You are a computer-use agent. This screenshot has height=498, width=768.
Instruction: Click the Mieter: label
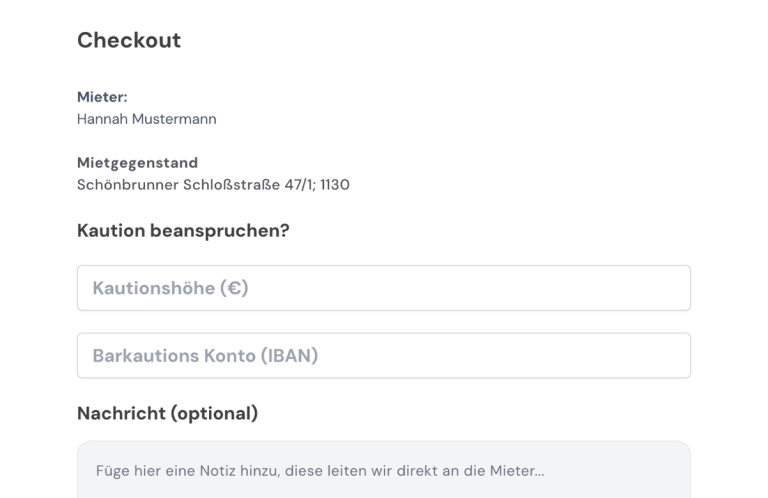tap(102, 97)
